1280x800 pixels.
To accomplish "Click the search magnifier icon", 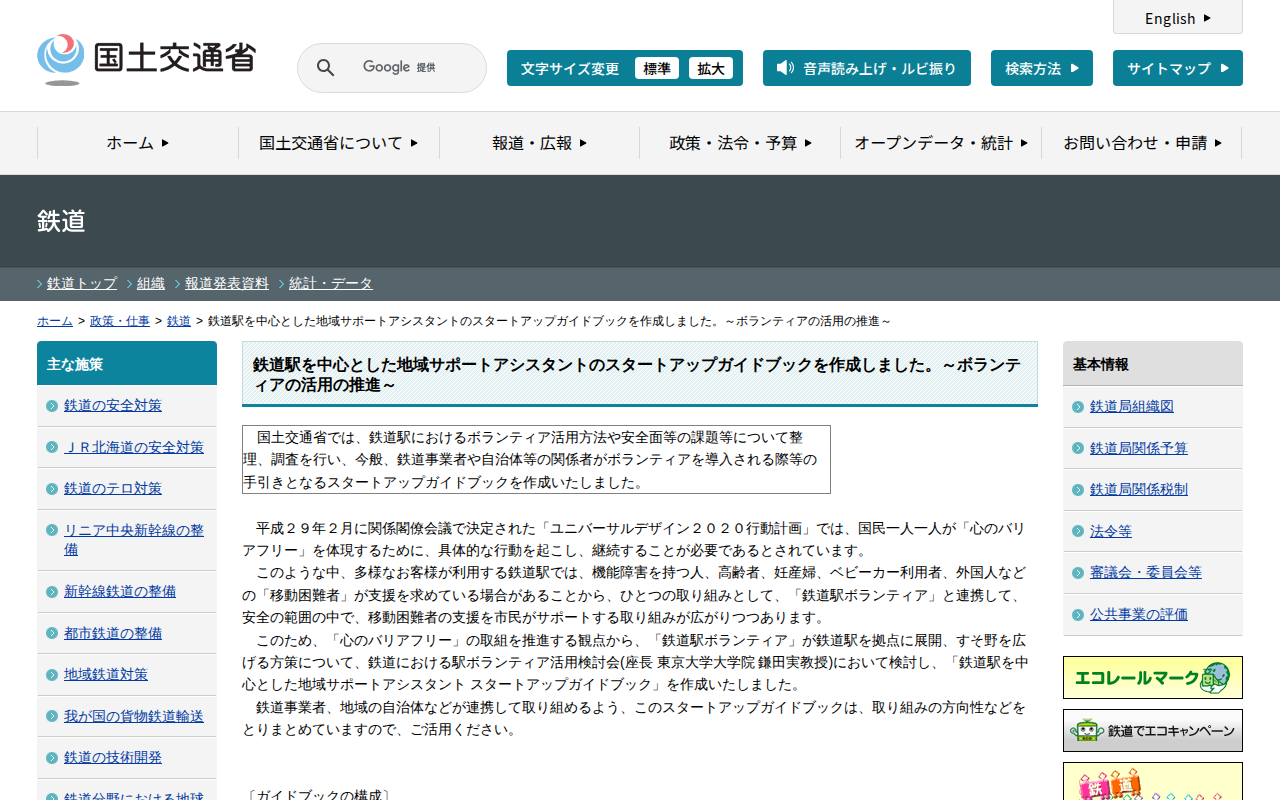I will coord(325,68).
